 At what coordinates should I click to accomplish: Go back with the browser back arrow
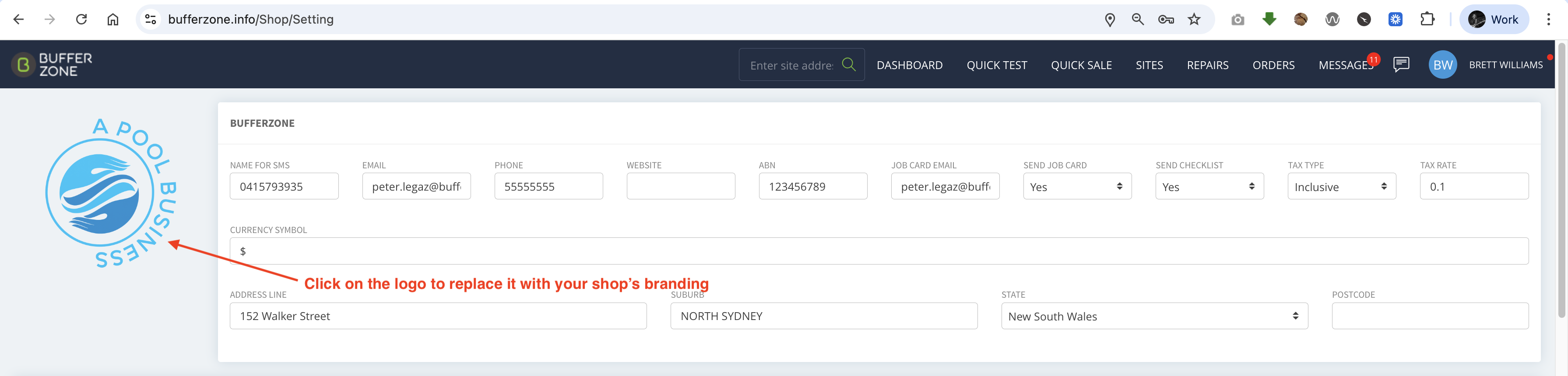(x=18, y=20)
